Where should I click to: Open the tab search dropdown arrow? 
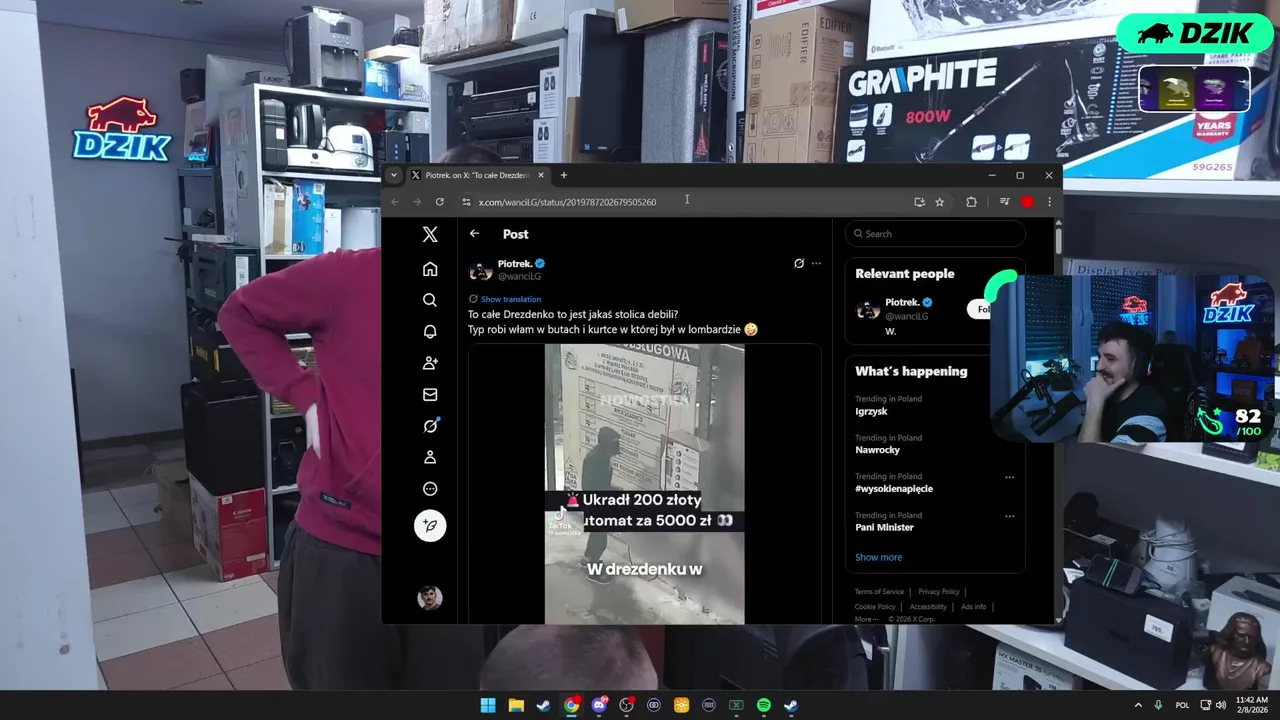394,175
